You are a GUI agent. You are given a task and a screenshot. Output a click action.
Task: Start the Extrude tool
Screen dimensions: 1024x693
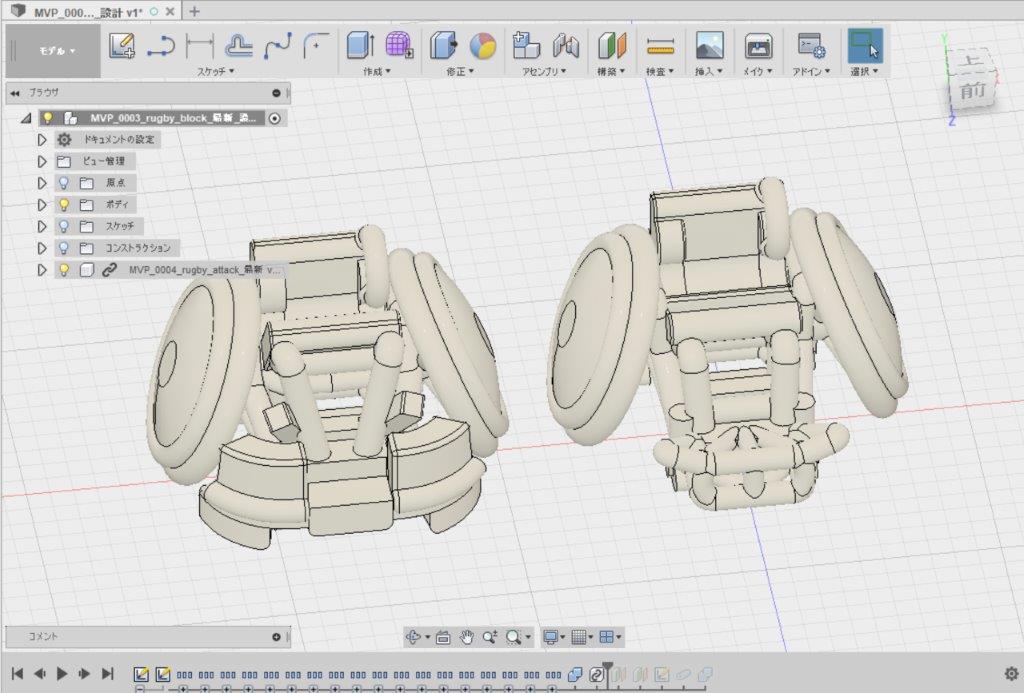pyautogui.click(x=360, y=46)
